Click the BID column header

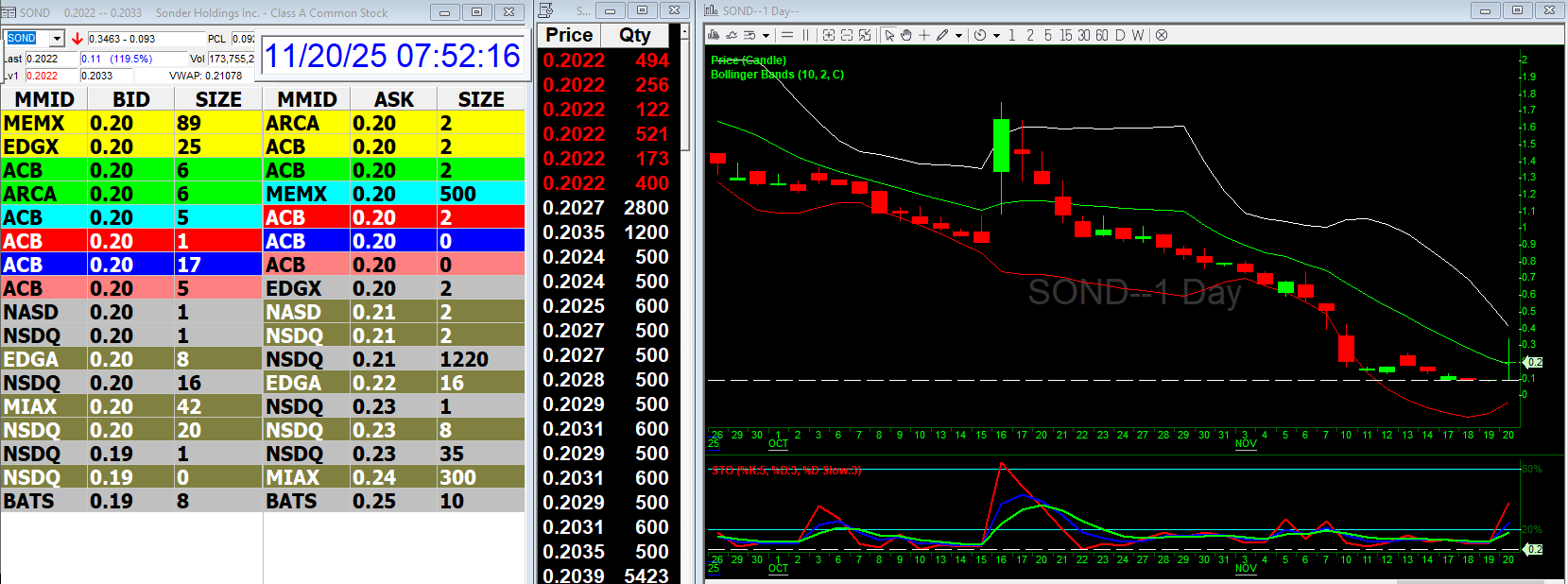click(x=130, y=99)
